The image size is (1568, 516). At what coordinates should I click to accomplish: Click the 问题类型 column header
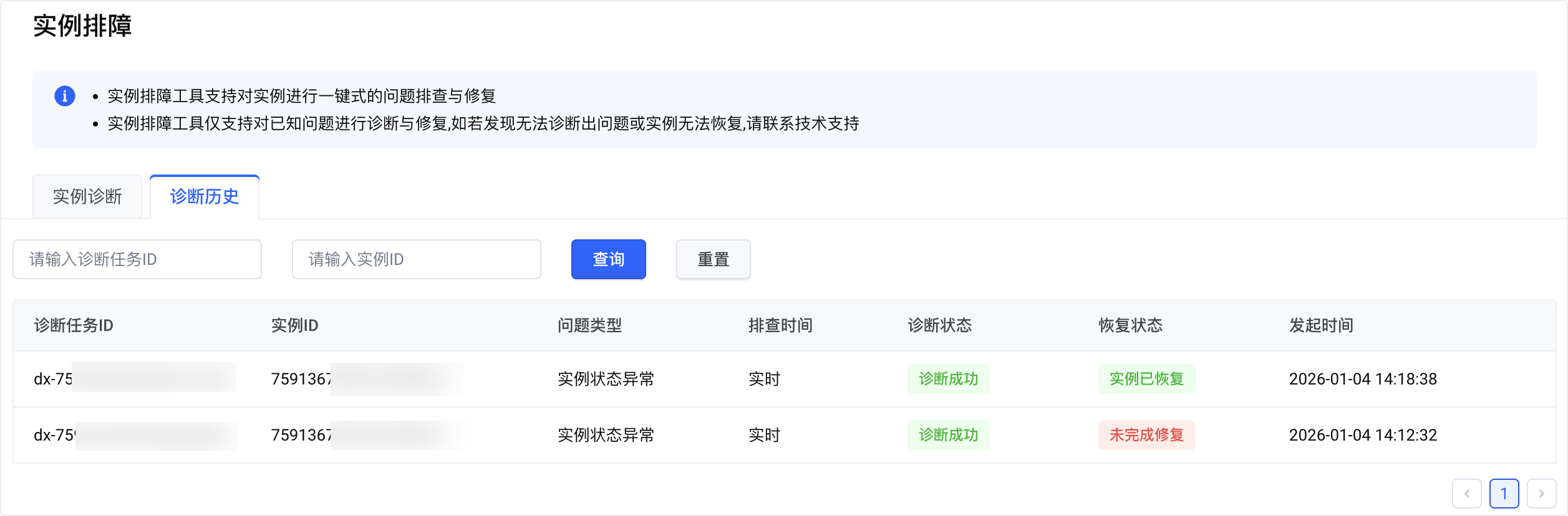(x=589, y=325)
